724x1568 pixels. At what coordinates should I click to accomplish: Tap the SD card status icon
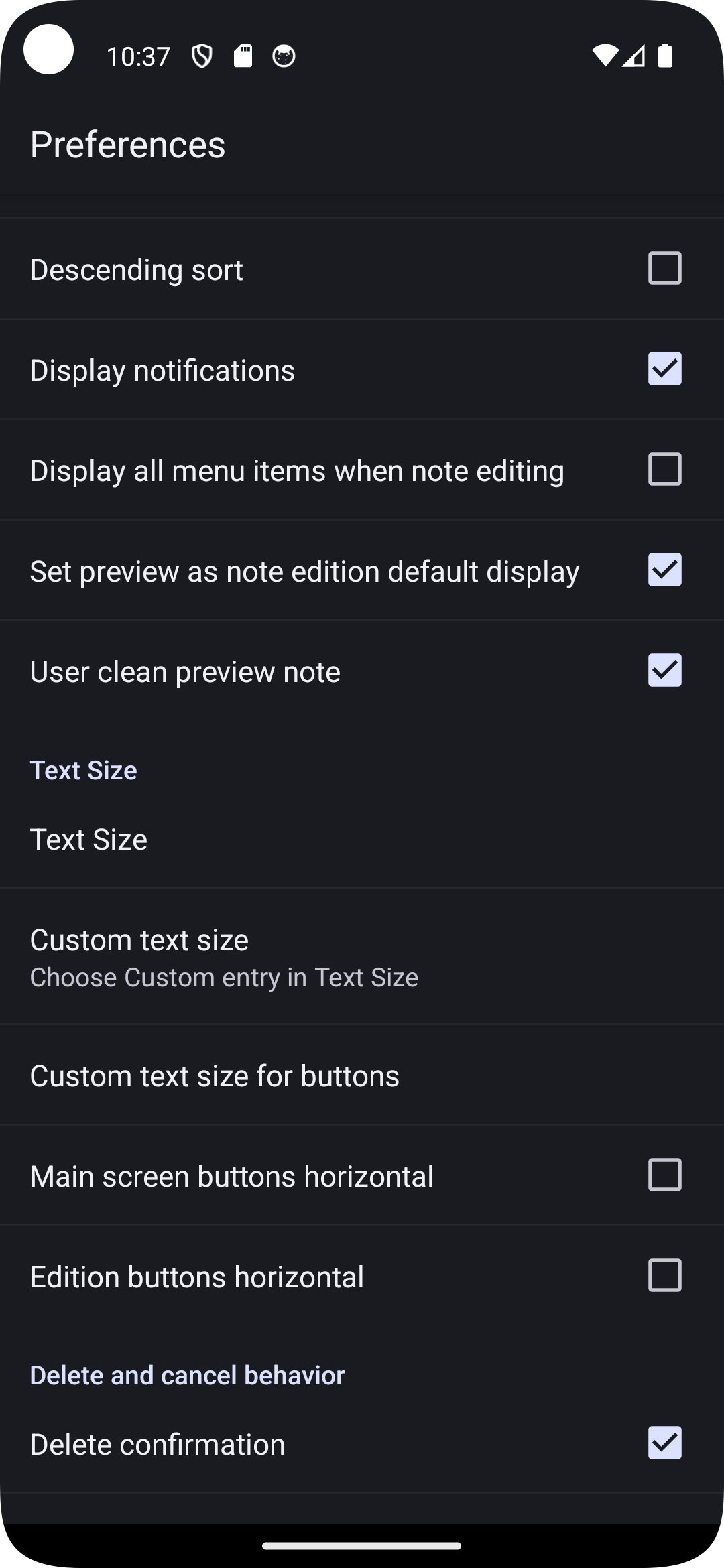(243, 56)
